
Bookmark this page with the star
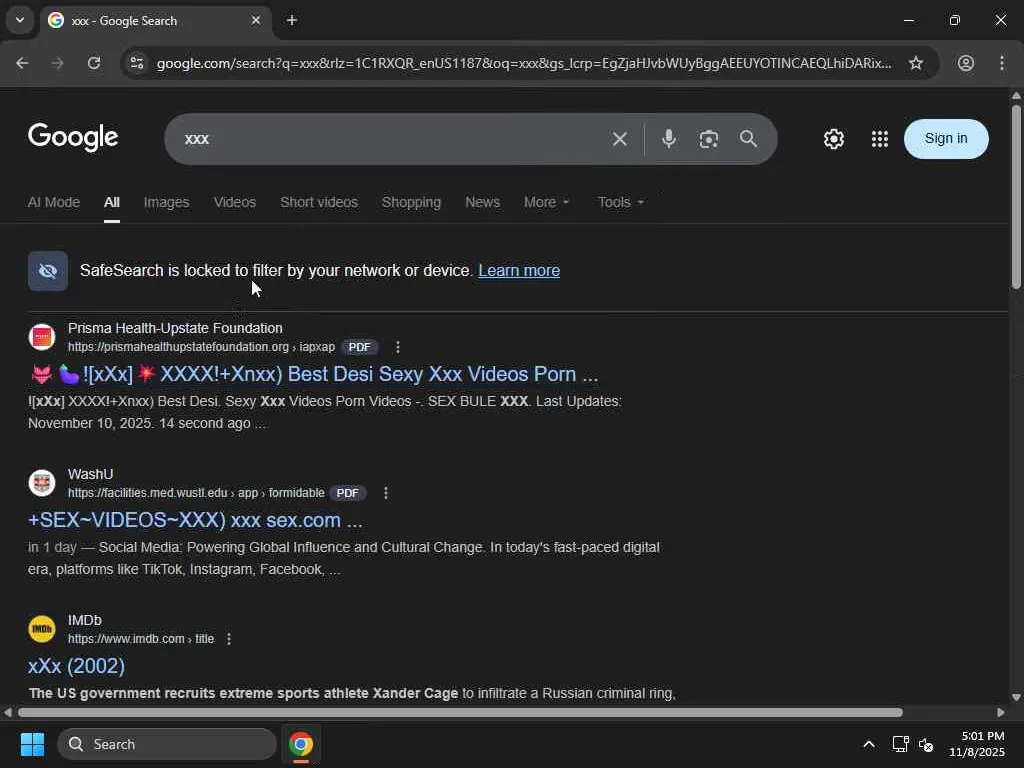[x=916, y=63]
